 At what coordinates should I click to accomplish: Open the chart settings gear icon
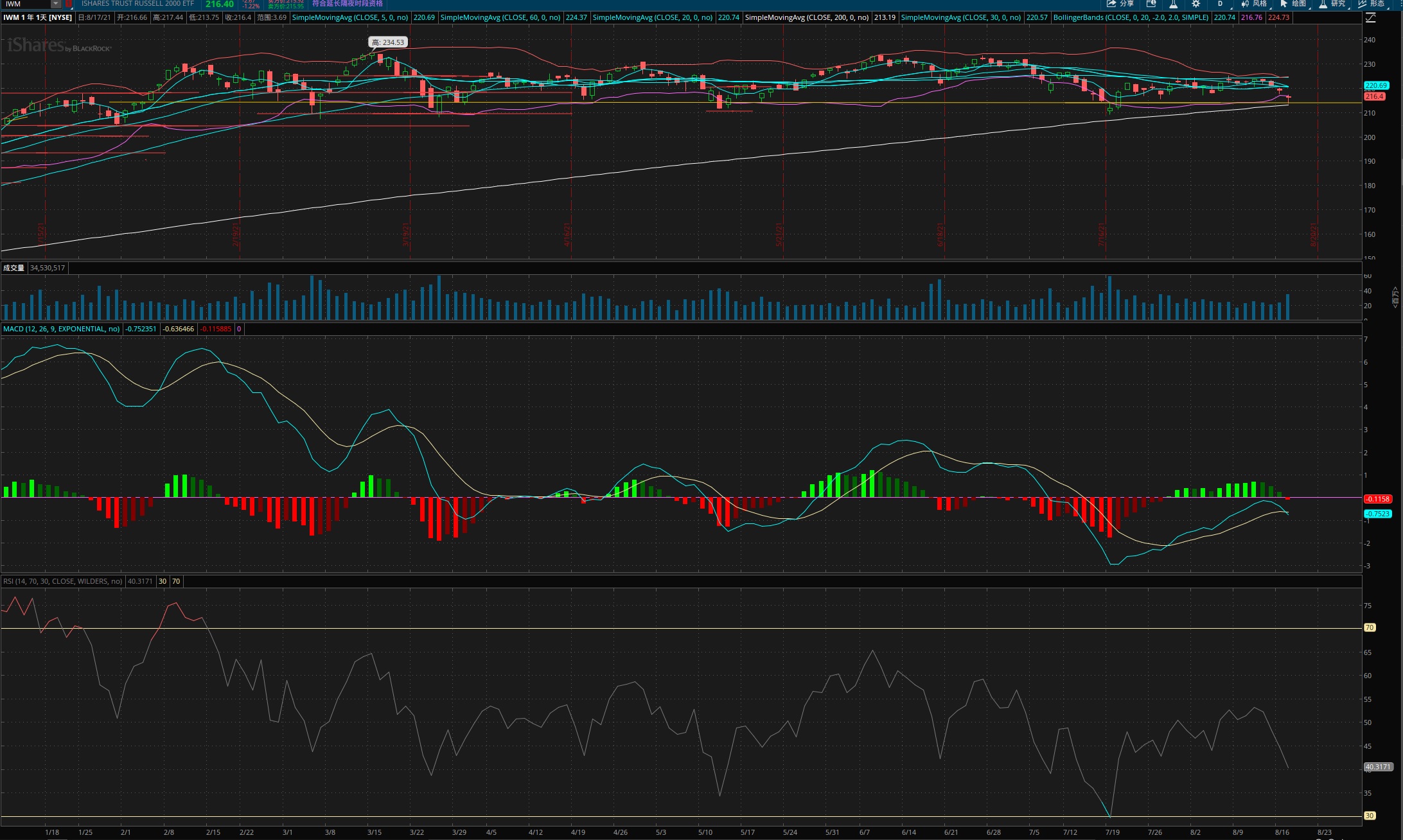1196,4
